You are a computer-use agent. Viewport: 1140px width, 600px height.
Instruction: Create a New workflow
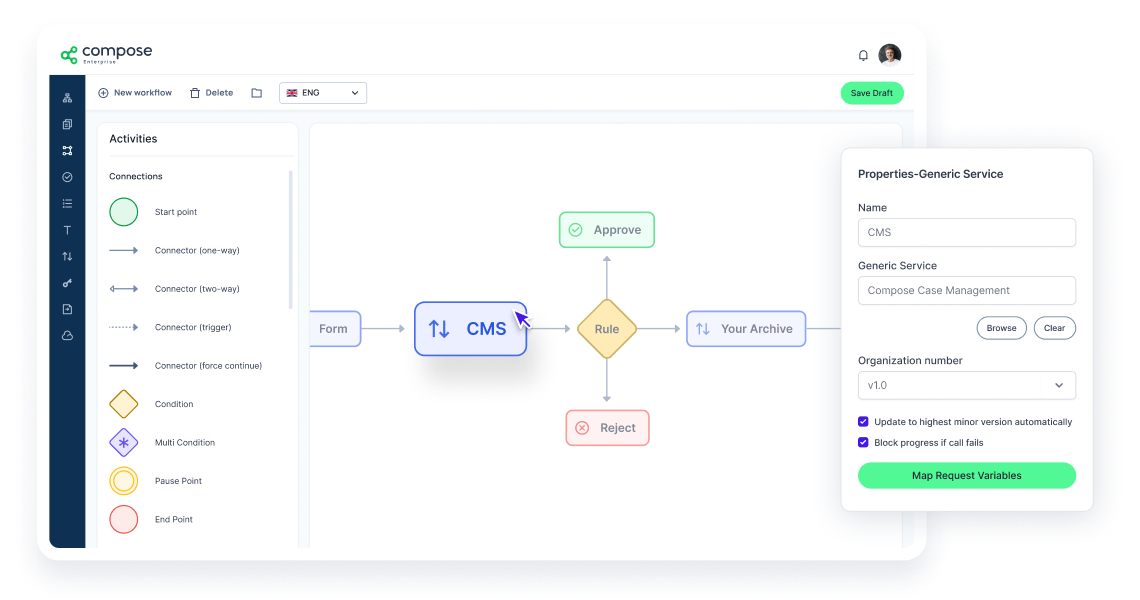coord(135,93)
